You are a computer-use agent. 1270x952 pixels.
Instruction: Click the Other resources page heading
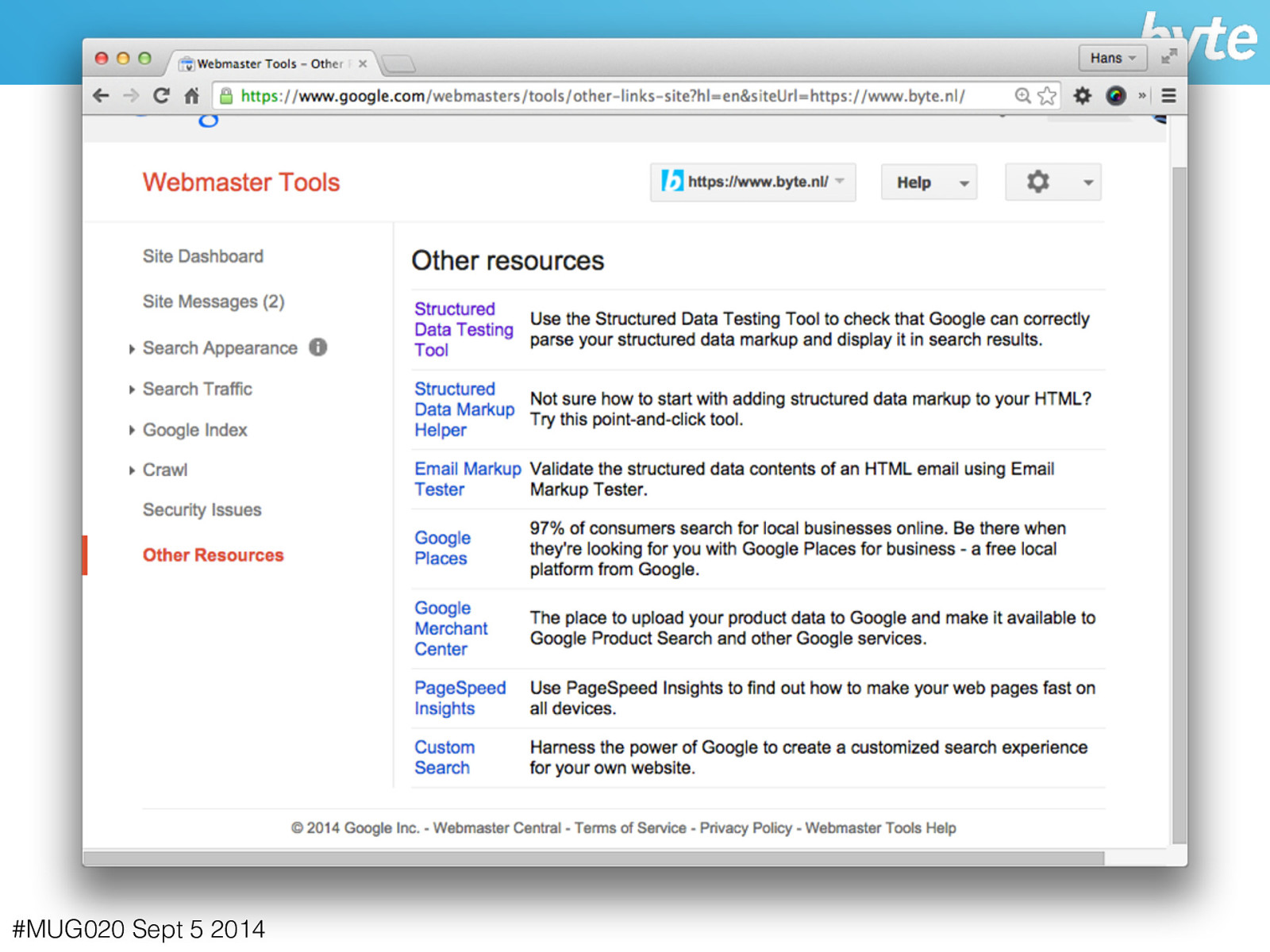pos(508,261)
